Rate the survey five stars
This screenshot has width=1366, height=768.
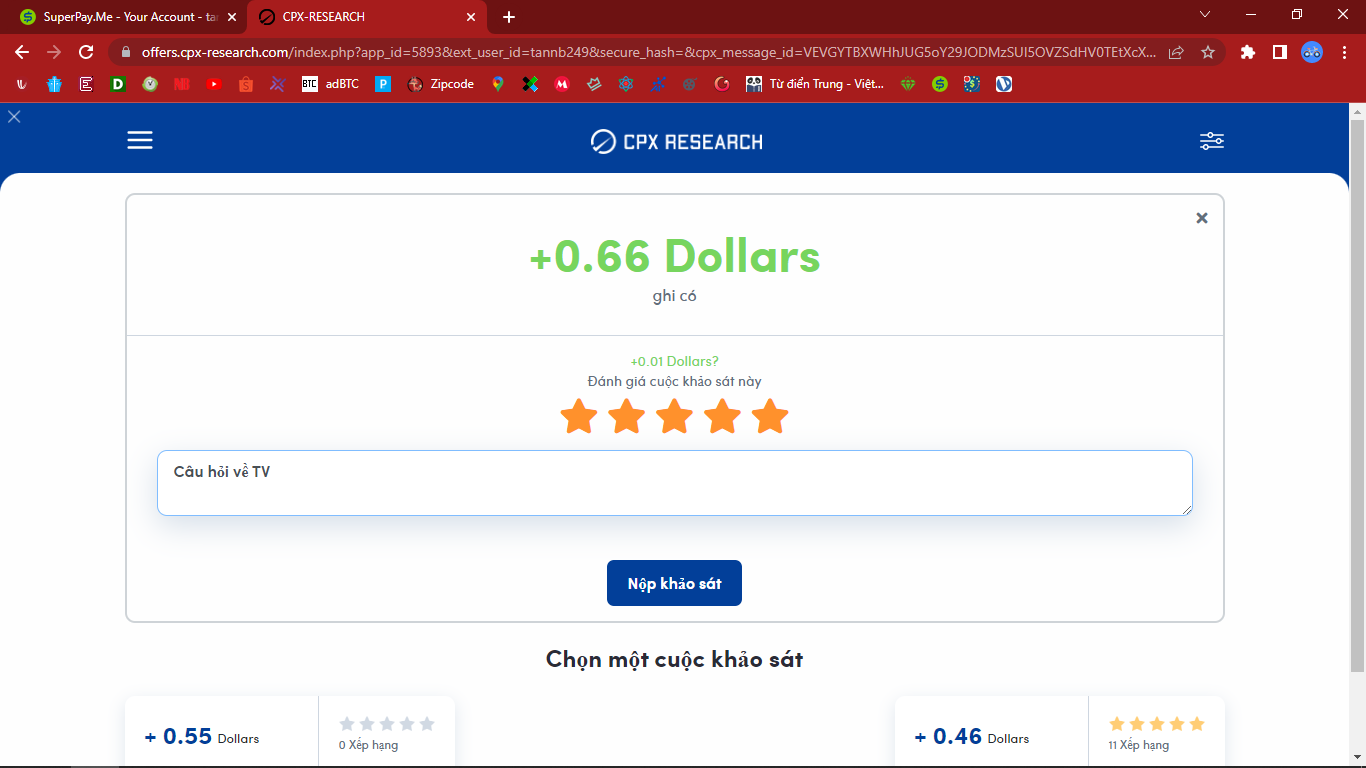pyautogui.click(x=770, y=416)
